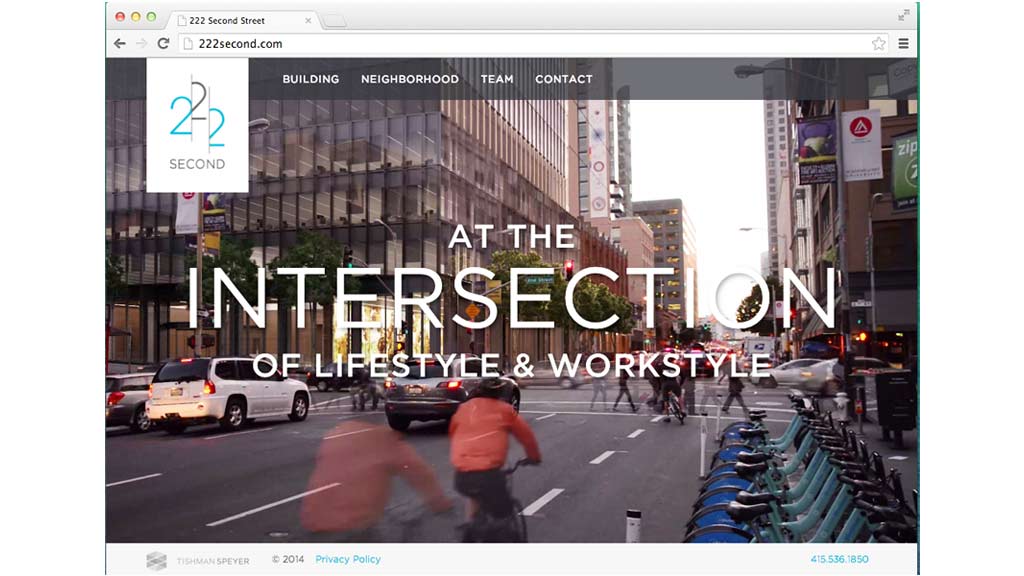The image size is (1024, 576).
Task: Click the 415.536.1850 phone number
Action: (839, 560)
